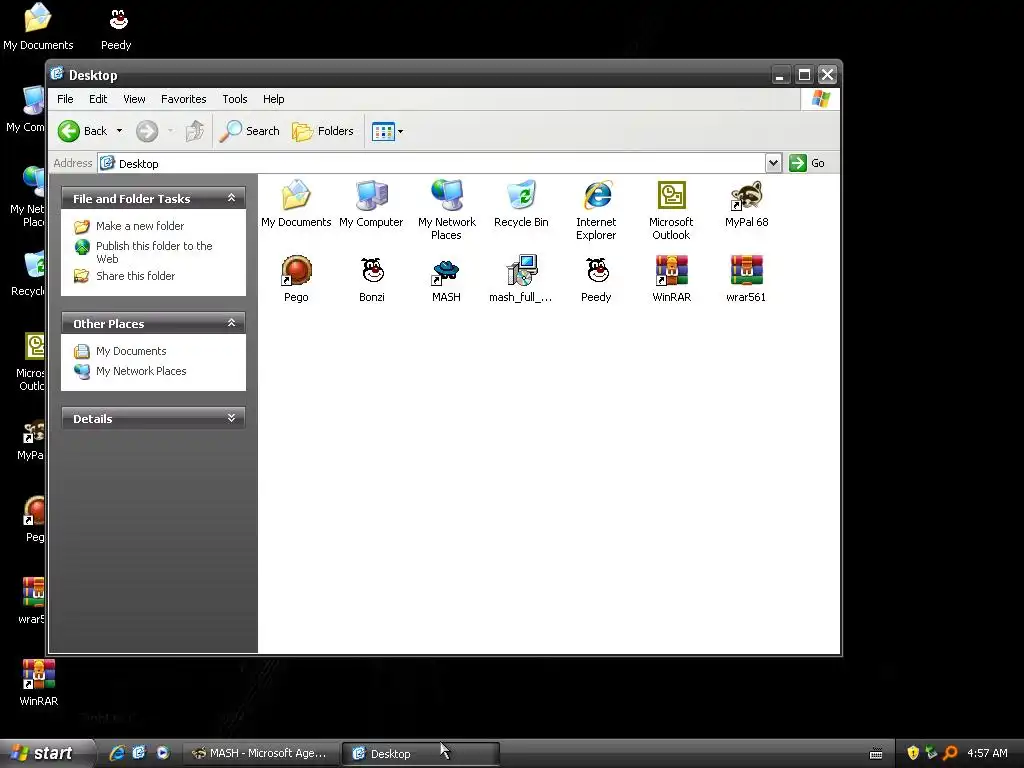Open the Tools menu
This screenshot has width=1024, height=768.
[x=234, y=99]
